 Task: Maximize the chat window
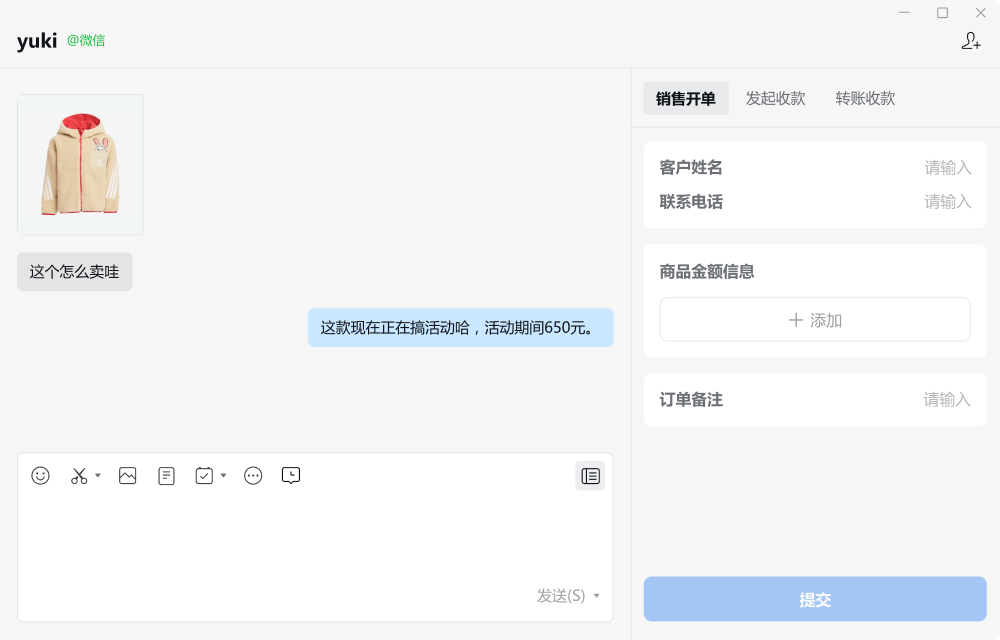[942, 13]
